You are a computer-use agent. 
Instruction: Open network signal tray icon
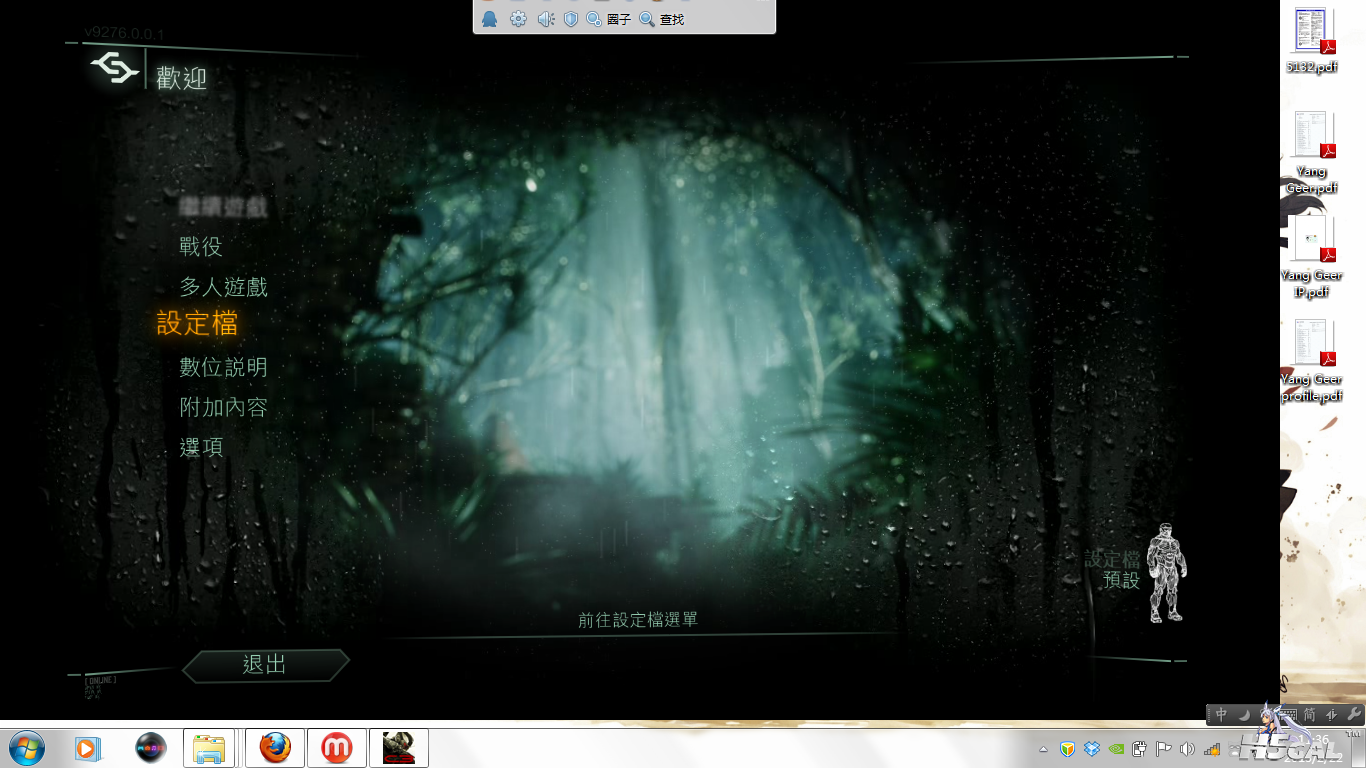1212,749
